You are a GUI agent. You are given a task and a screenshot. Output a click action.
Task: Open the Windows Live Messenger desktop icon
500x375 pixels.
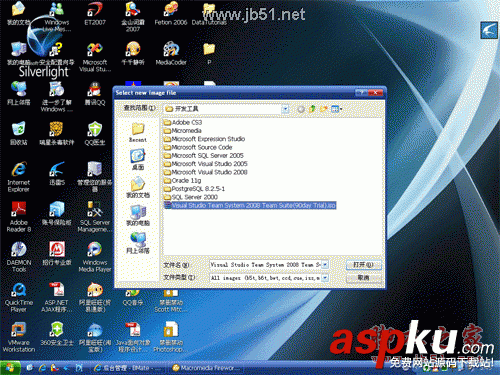pyautogui.click(x=57, y=17)
